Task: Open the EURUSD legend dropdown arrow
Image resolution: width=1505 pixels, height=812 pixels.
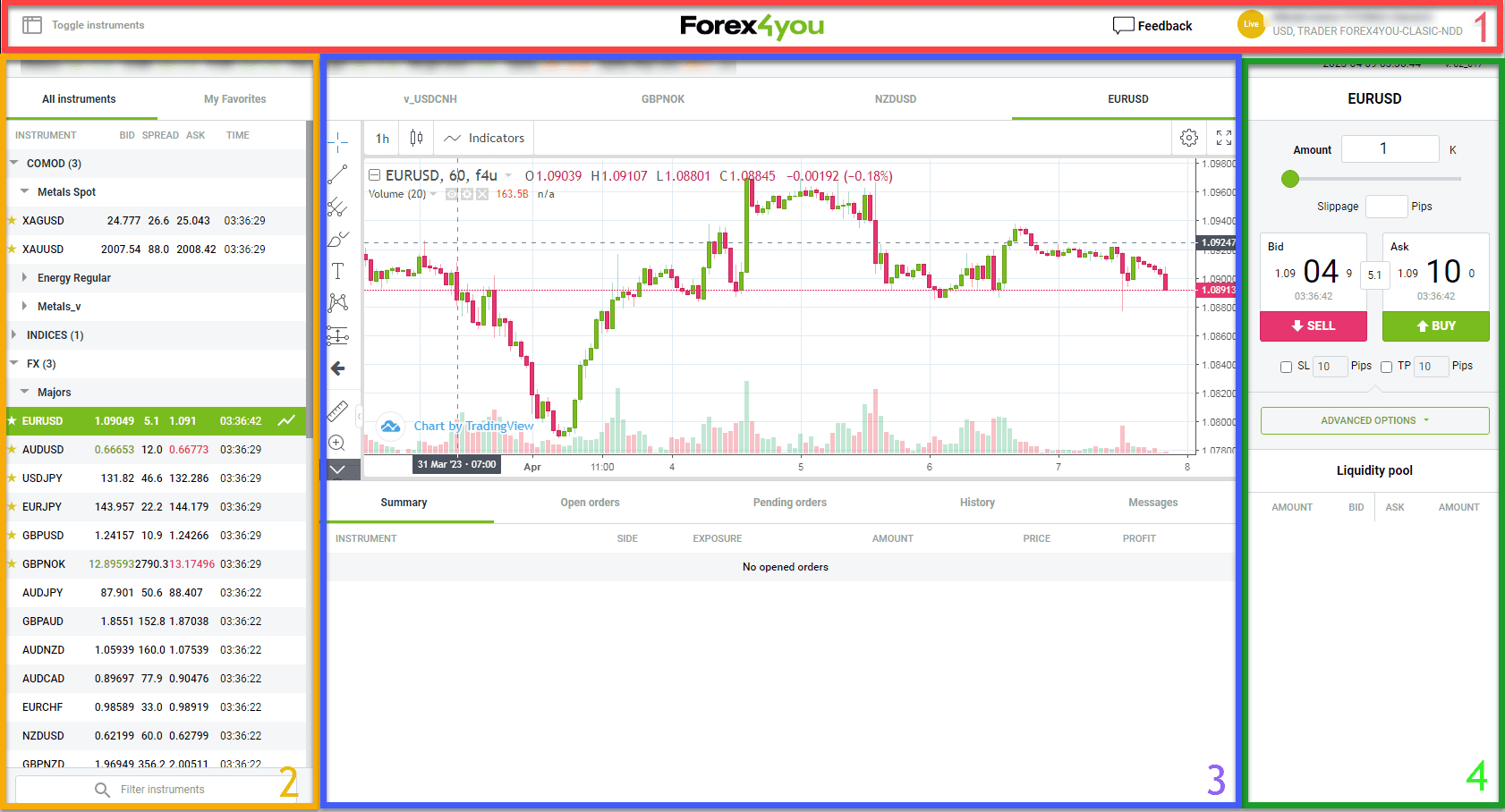Action: (508, 175)
